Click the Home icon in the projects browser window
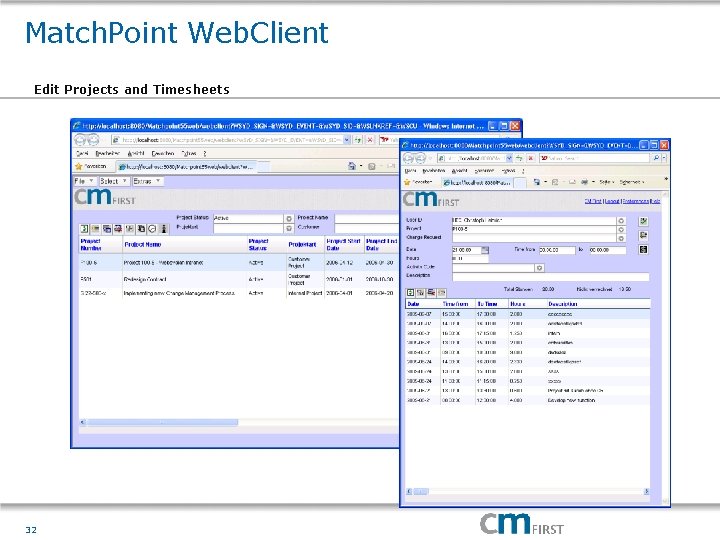This screenshot has height=540, width=720. coord(352,166)
